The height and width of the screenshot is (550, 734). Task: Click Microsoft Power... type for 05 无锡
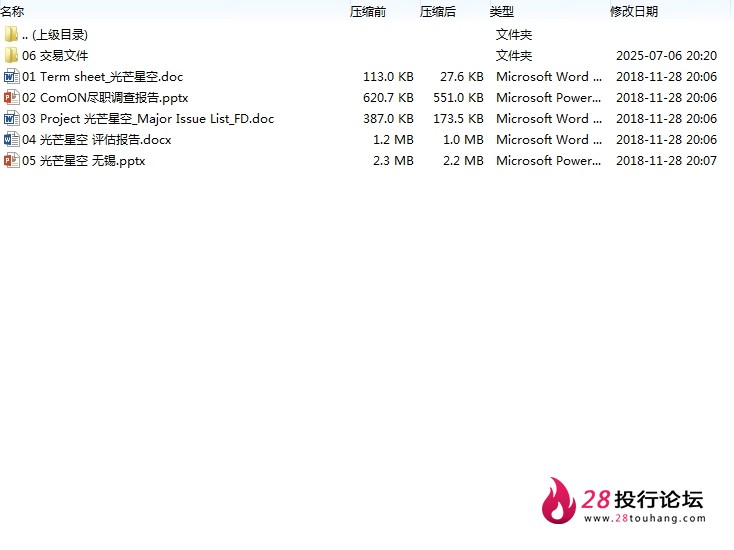[549, 161]
